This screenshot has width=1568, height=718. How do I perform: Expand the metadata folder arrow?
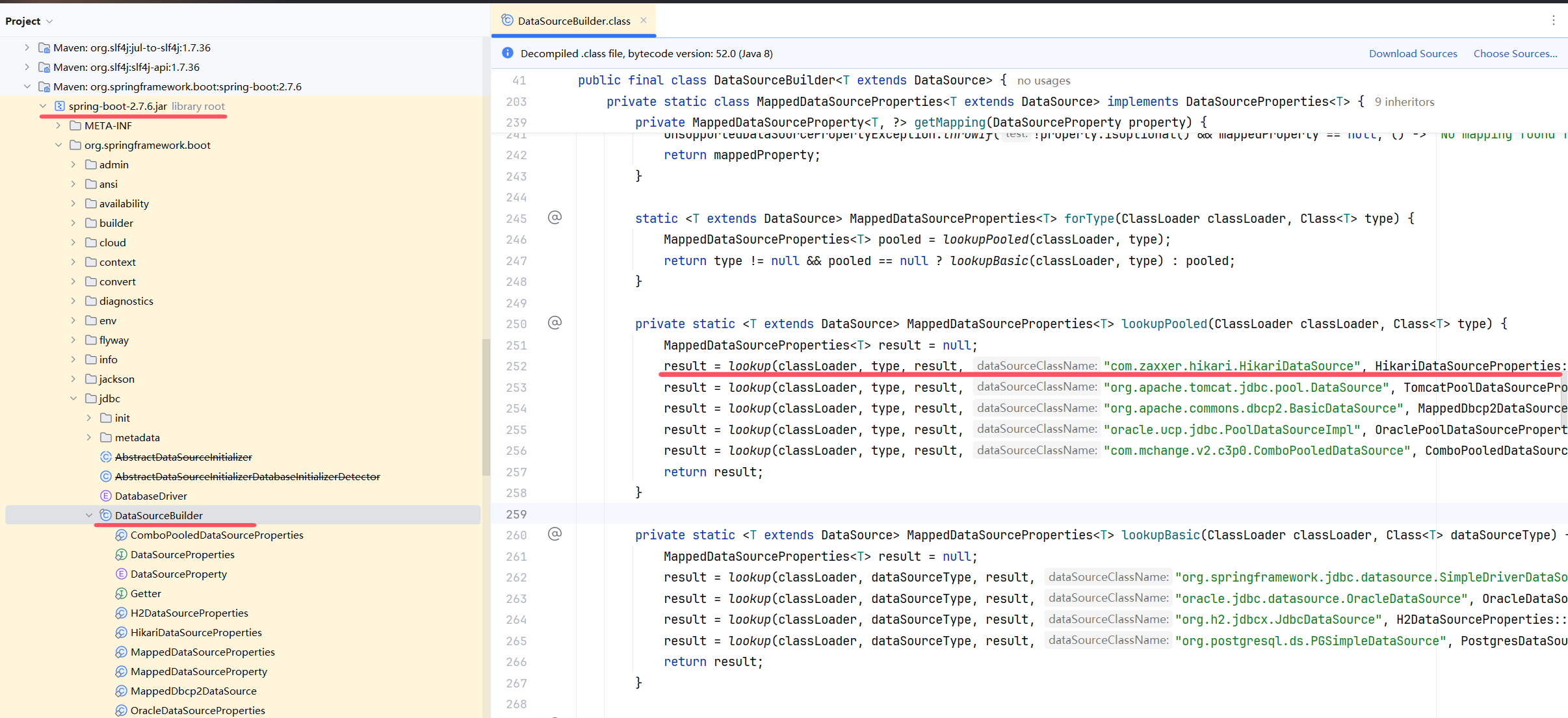(x=89, y=437)
